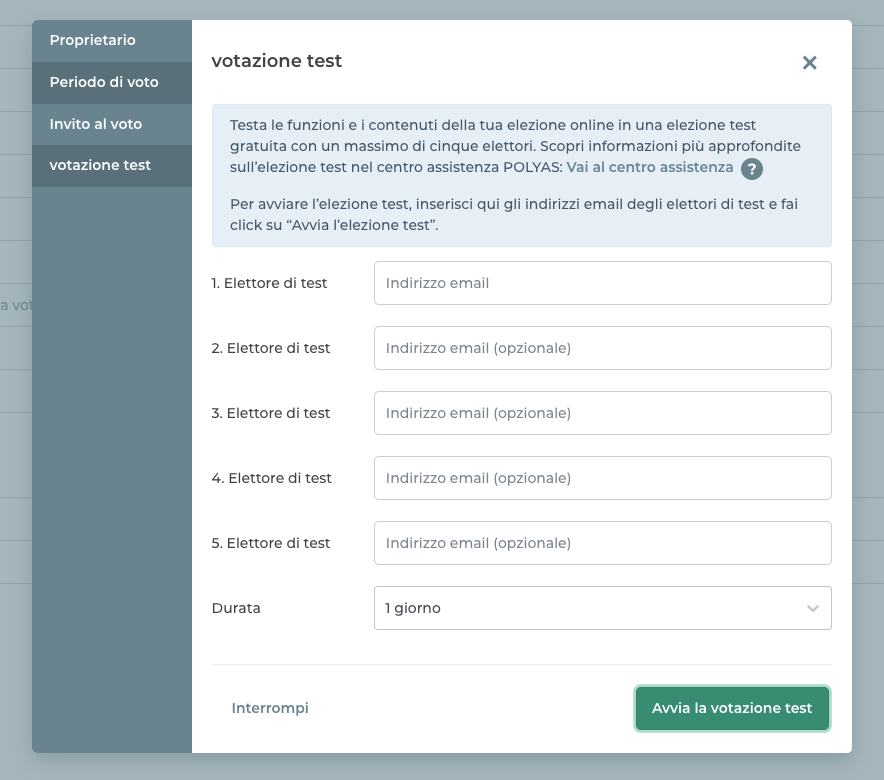
Task: Click the '5. Elettore di test' label
Action: [x=271, y=543]
